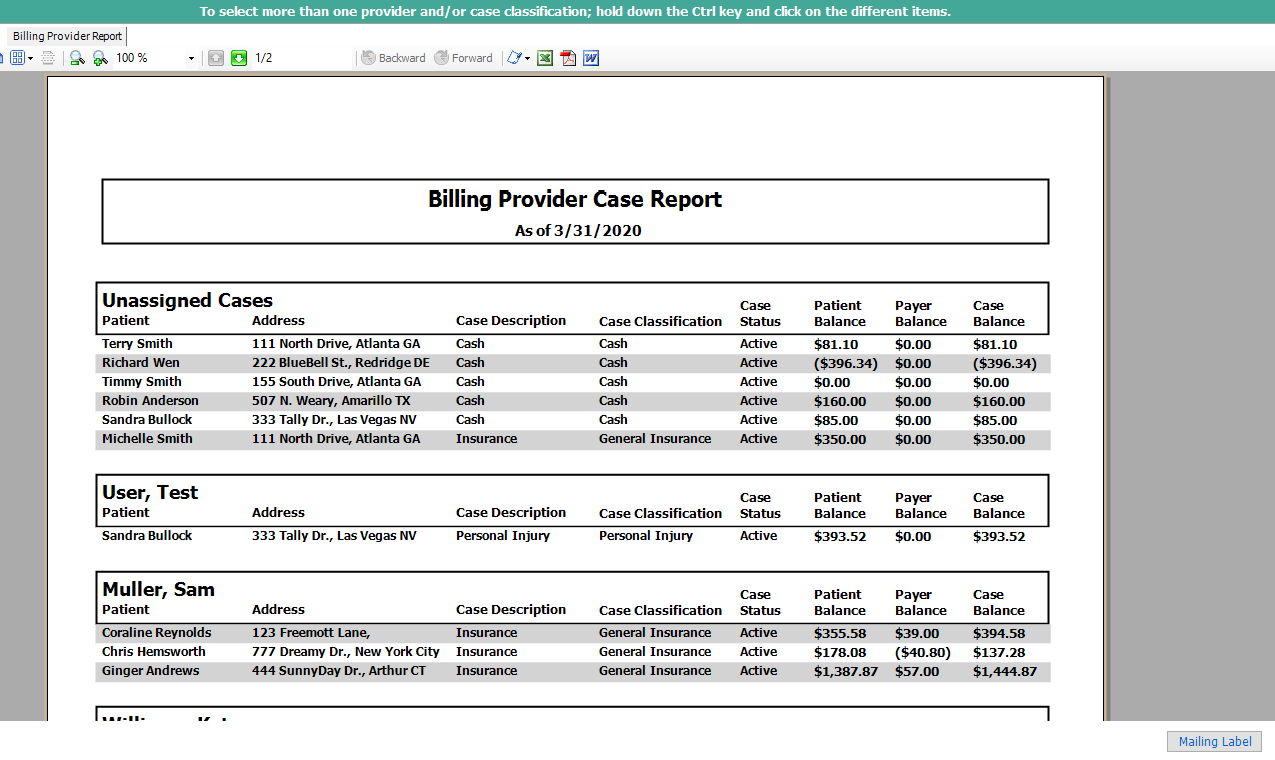Select the User, Test provider heading
Screen dimensions: 1275x760
[x=150, y=492]
